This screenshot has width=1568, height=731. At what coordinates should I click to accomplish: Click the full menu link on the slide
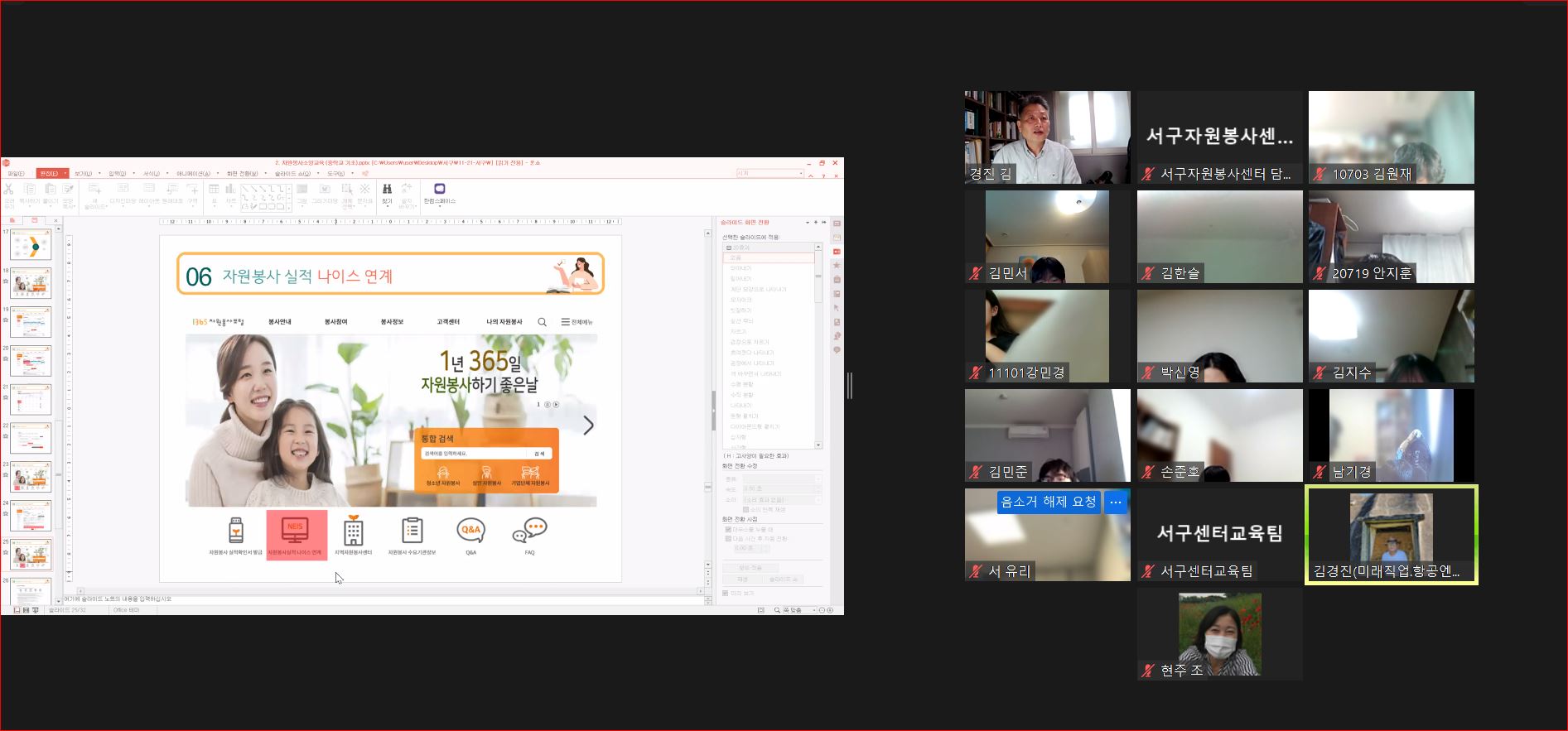point(577,322)
